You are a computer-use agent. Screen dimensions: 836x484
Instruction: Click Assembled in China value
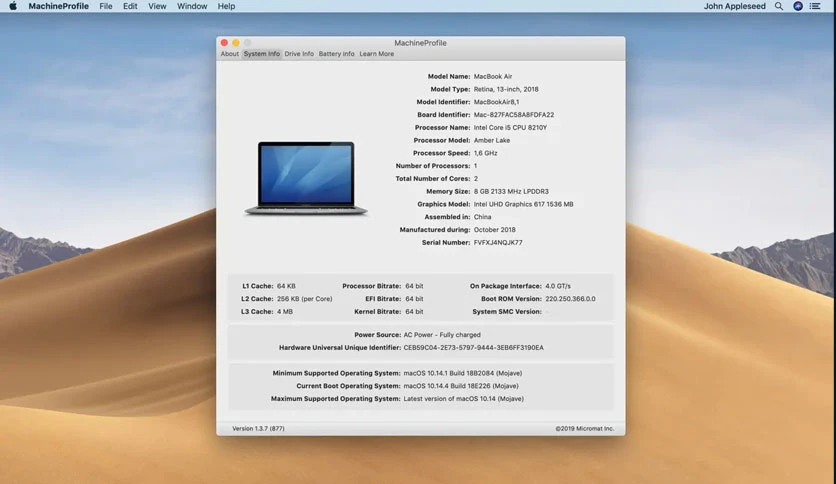click(483, 217)
